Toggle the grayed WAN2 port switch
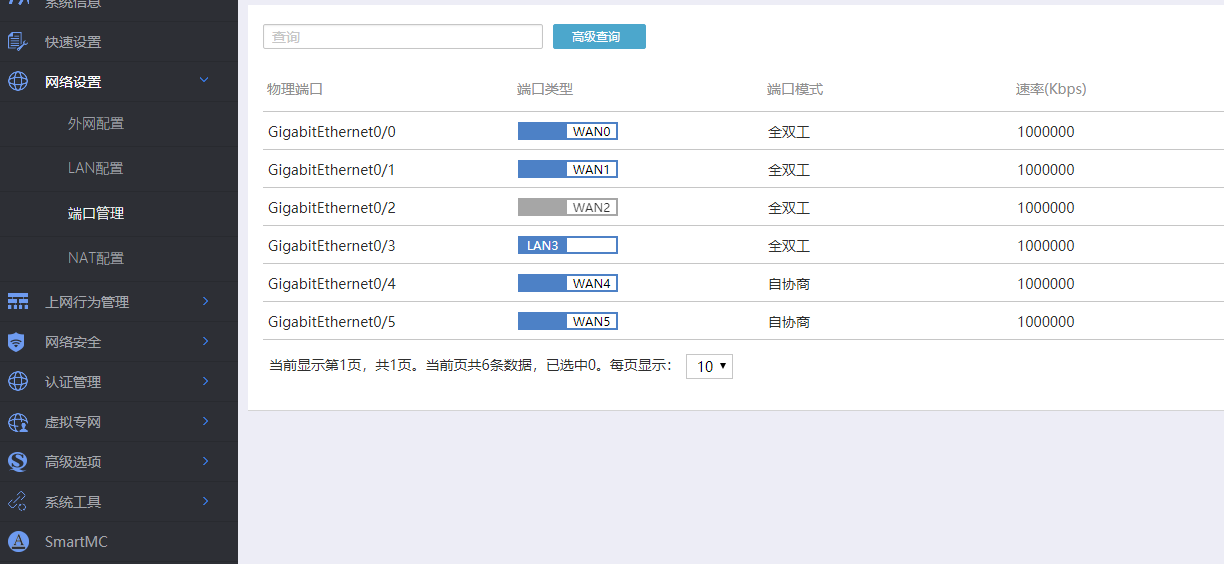This screenshot has width=1224, height=564. [x=567, y=207]
